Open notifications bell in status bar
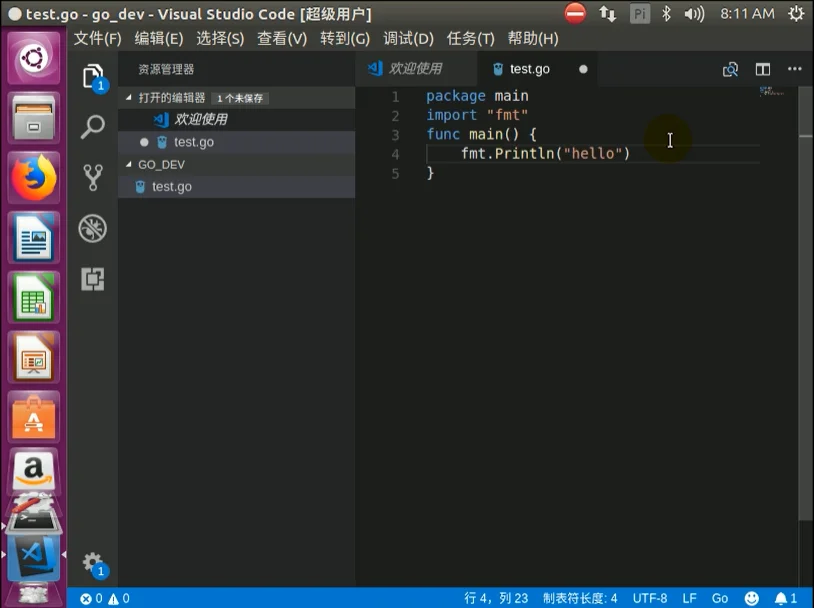 click(x=785, y=599)
